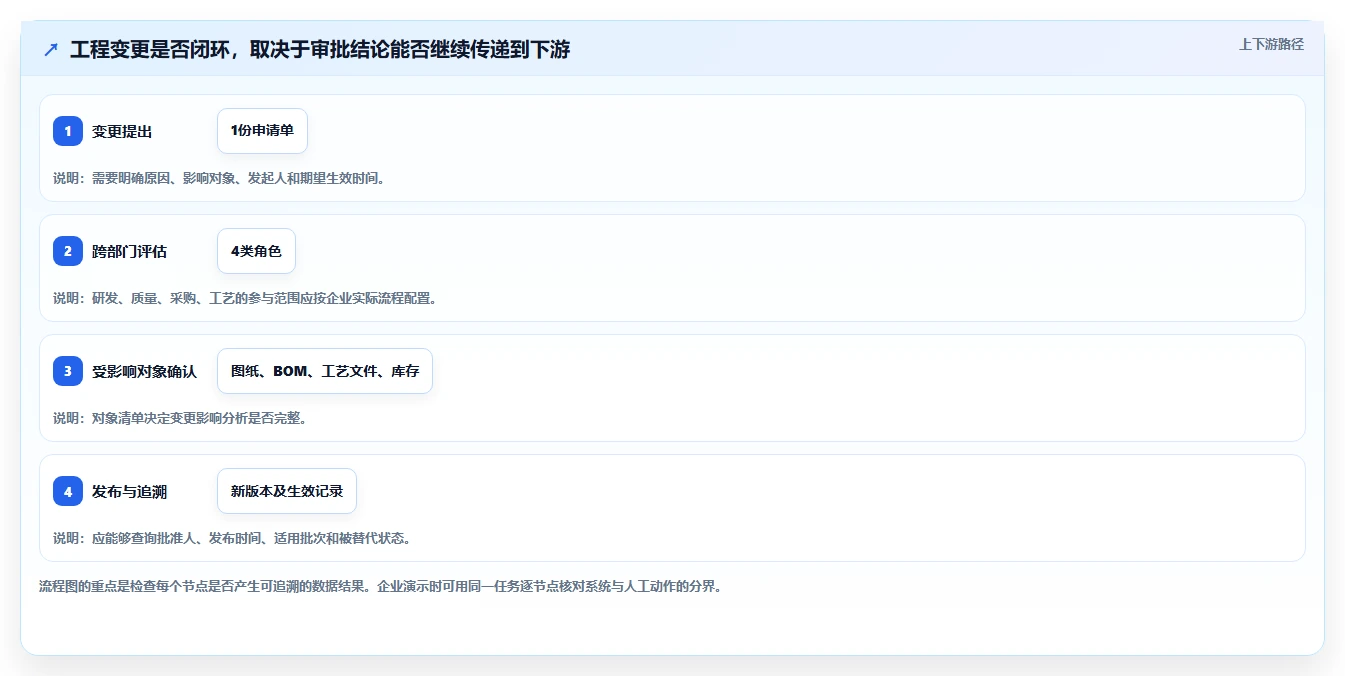This screenshot has height=676, width=1345.
Task: Select the 发布与追溯 step title
Action: [129, 491]
